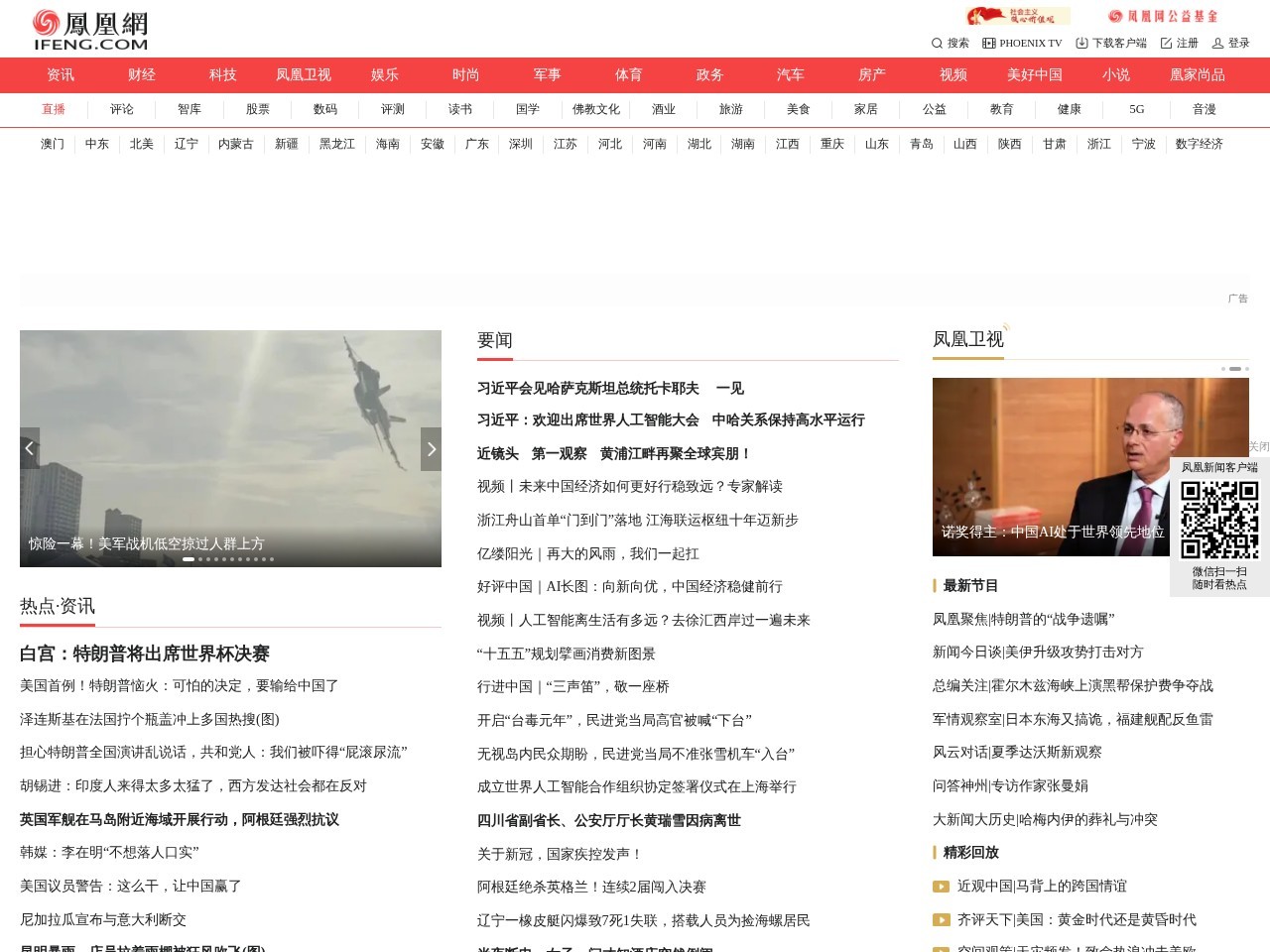The width and height of the screenshot is (1270, 952).
Task: Open 阿根廷绝杀英格兰 article
Action: 592,887
